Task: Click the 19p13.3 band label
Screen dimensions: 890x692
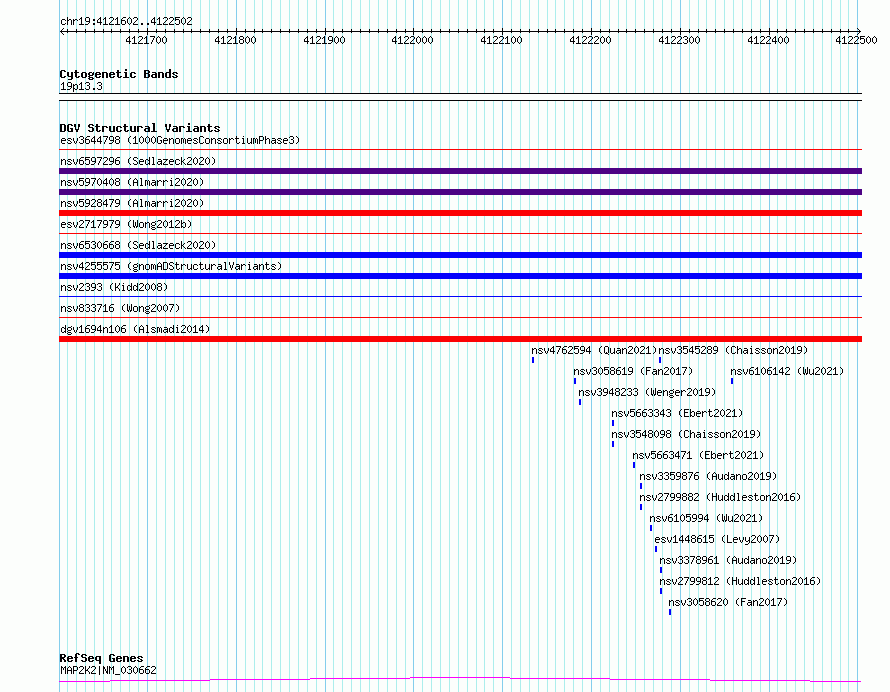Action: 81,86
